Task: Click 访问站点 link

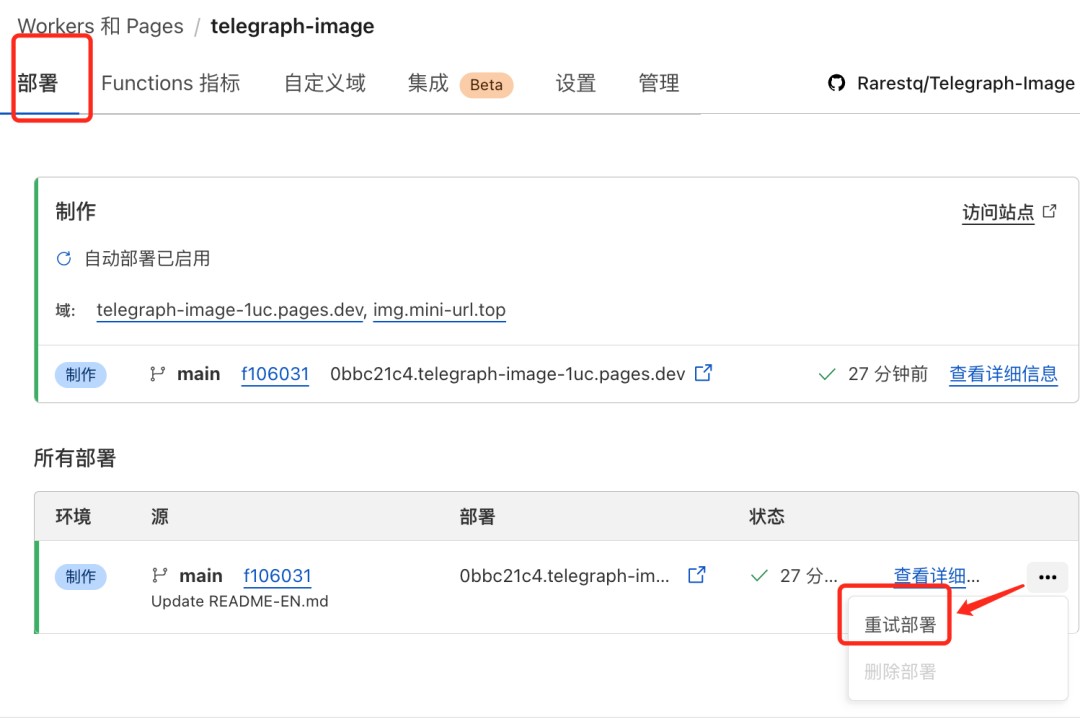Action: pyautogui.click(x=998, y=212)
